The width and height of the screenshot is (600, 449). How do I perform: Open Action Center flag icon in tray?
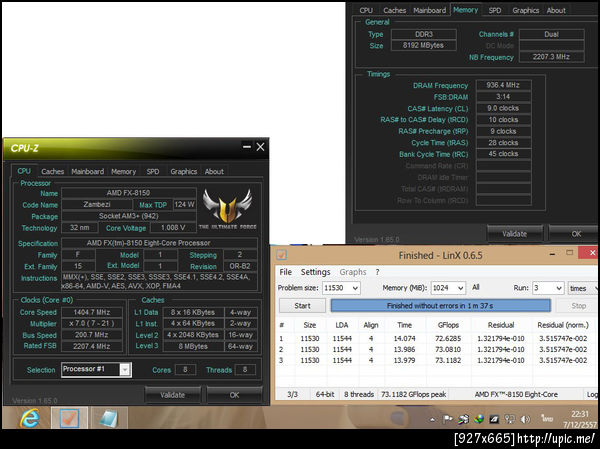(447, 420)
